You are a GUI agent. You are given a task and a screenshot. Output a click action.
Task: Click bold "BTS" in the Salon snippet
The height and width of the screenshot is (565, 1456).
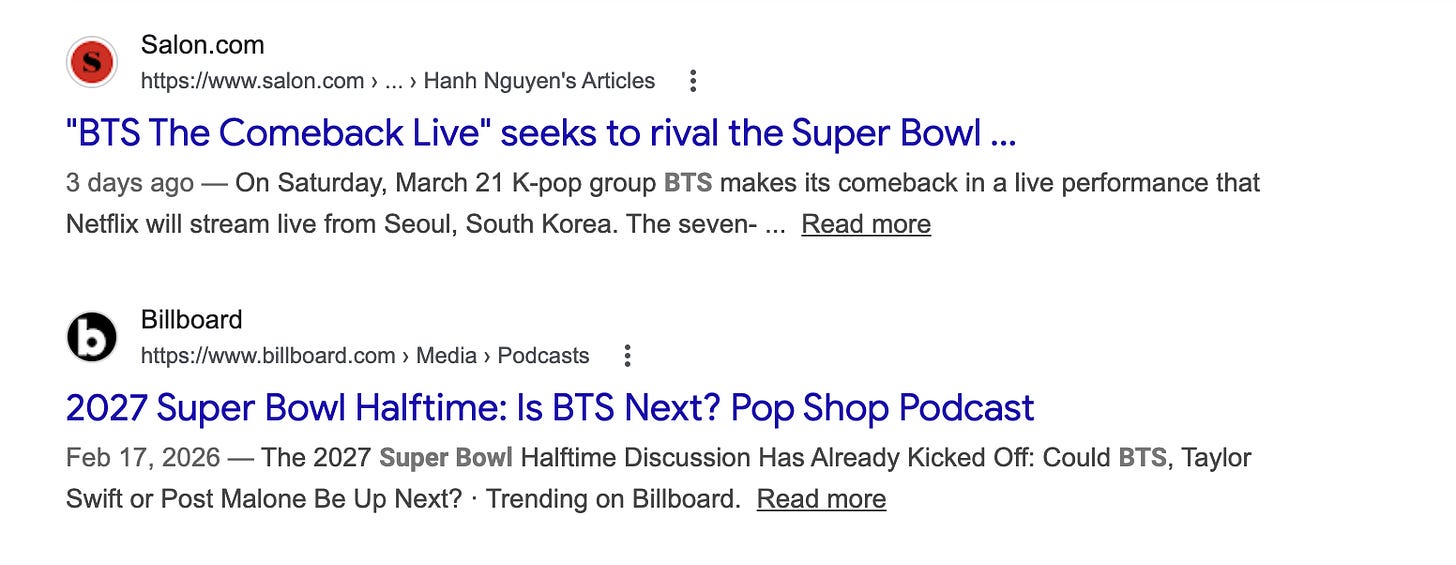click(x=689, y=183)
